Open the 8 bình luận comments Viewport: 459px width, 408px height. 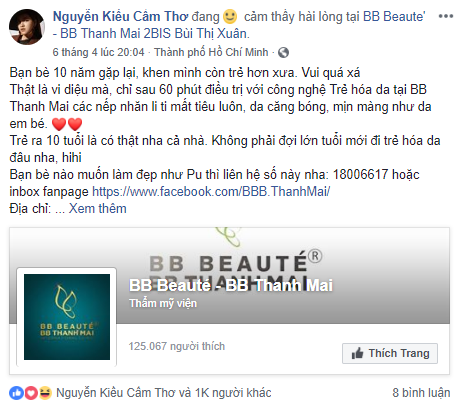(421, 393)
